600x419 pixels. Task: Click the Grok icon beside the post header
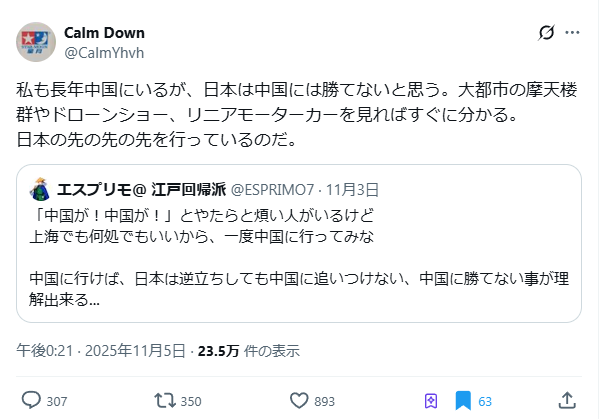(x=546, y=33)
